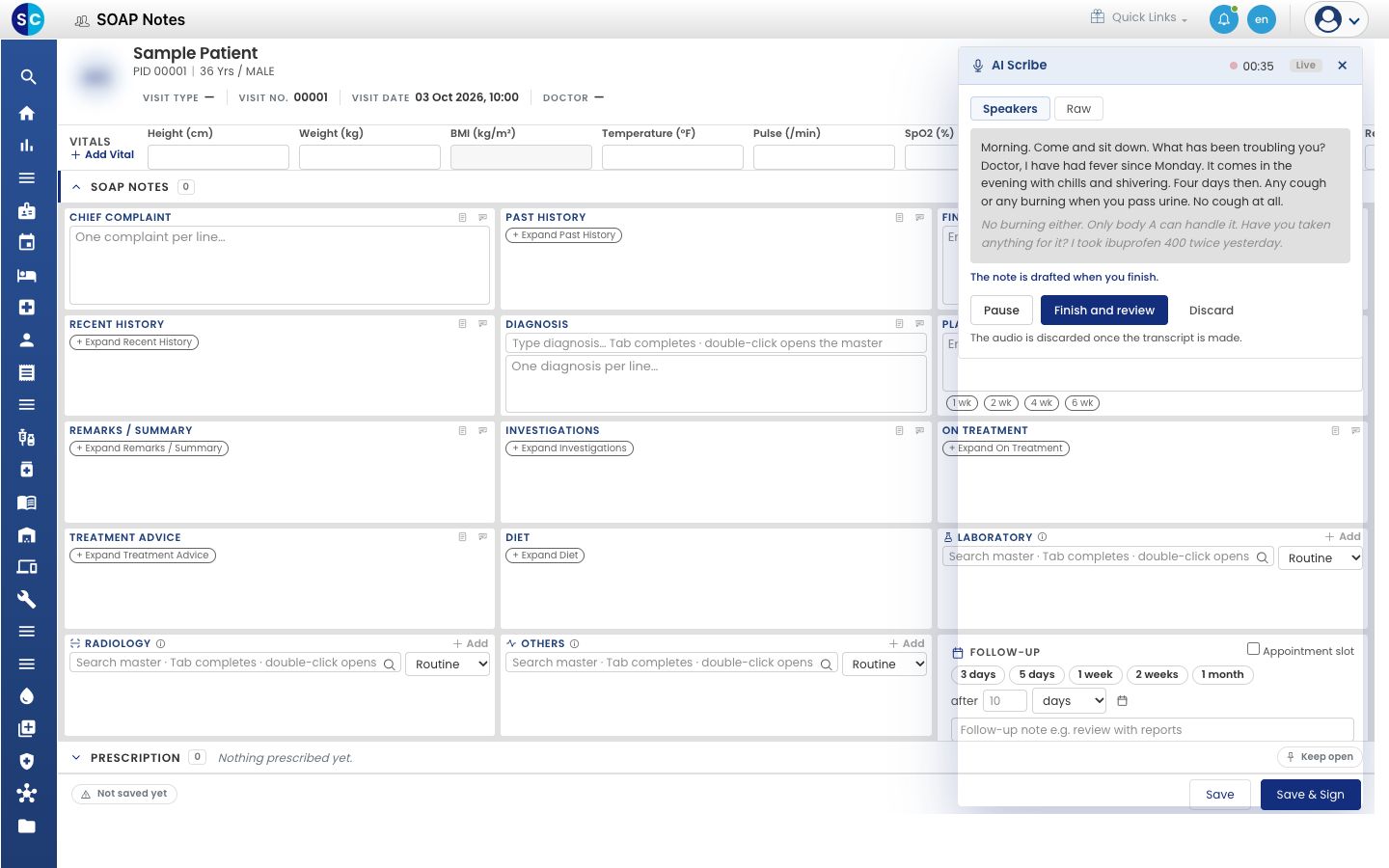Toggle the Keep open pin
The image size is (1389, 868).
tap(1320, 757)
